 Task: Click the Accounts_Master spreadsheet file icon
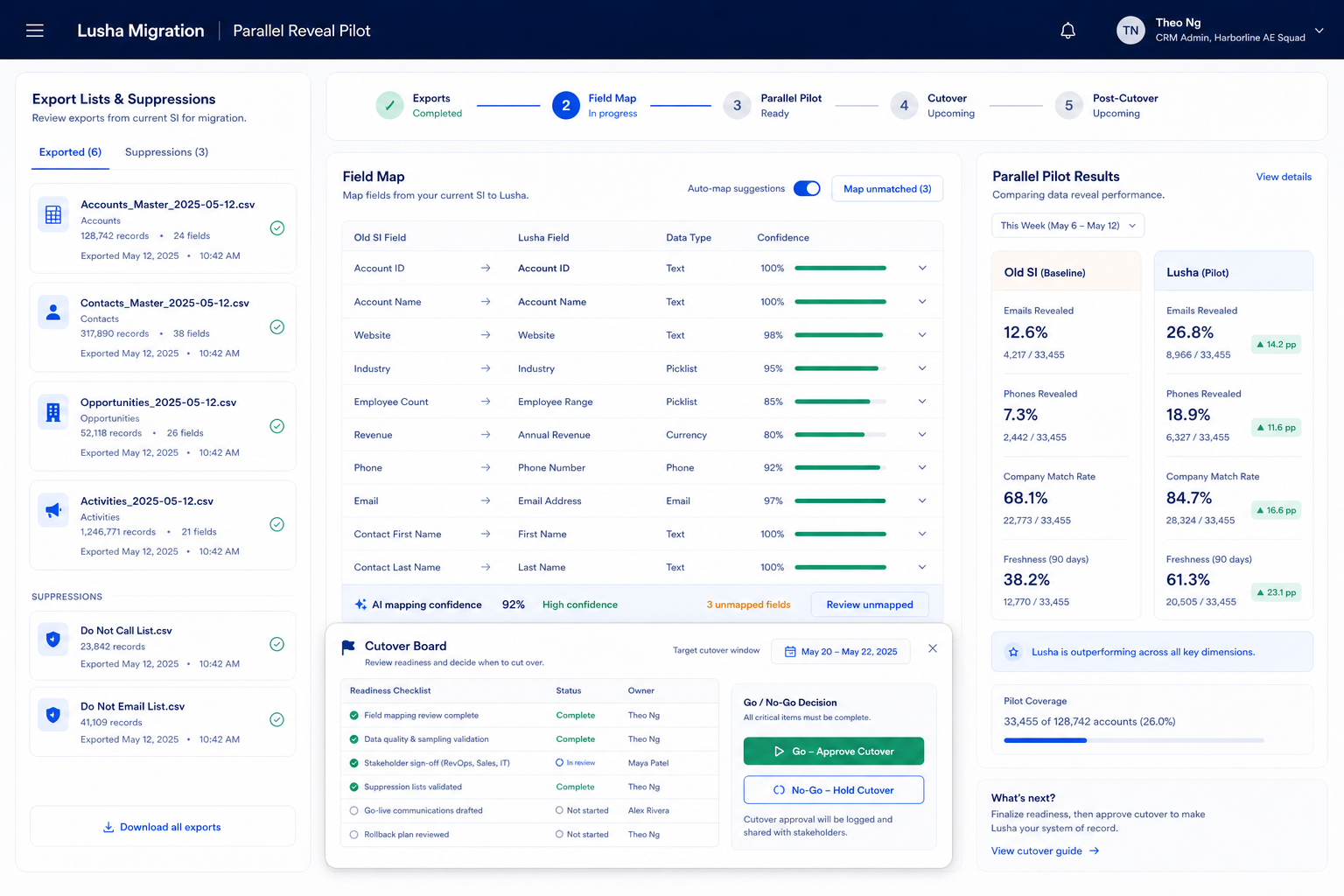click(53, 215)
